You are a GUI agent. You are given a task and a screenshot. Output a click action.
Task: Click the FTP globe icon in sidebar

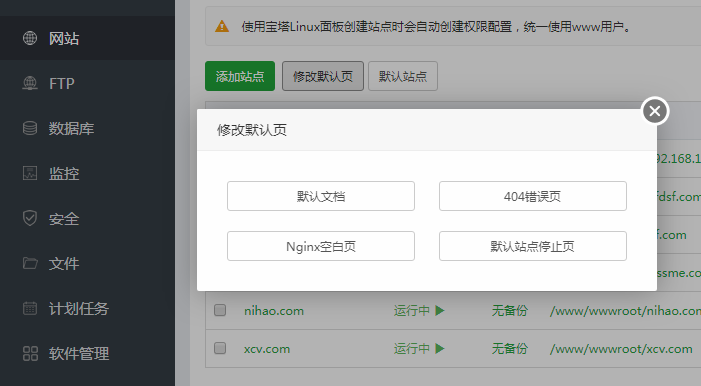(x=30, y=83)
